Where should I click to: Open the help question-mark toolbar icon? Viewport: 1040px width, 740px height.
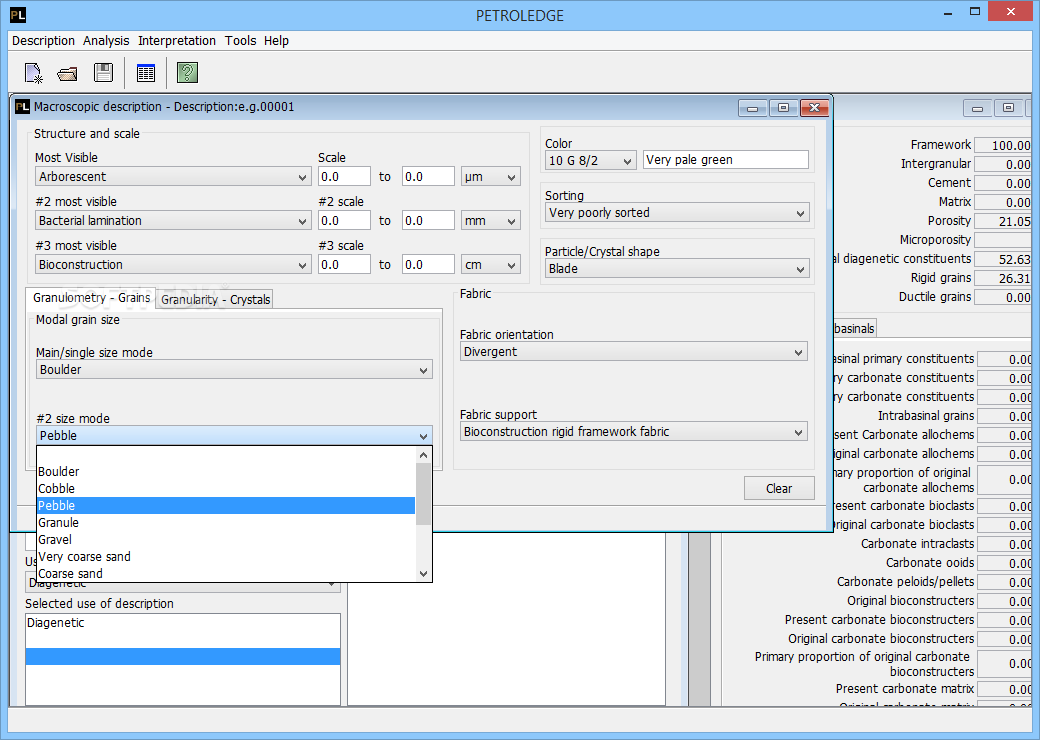[188, 72]
